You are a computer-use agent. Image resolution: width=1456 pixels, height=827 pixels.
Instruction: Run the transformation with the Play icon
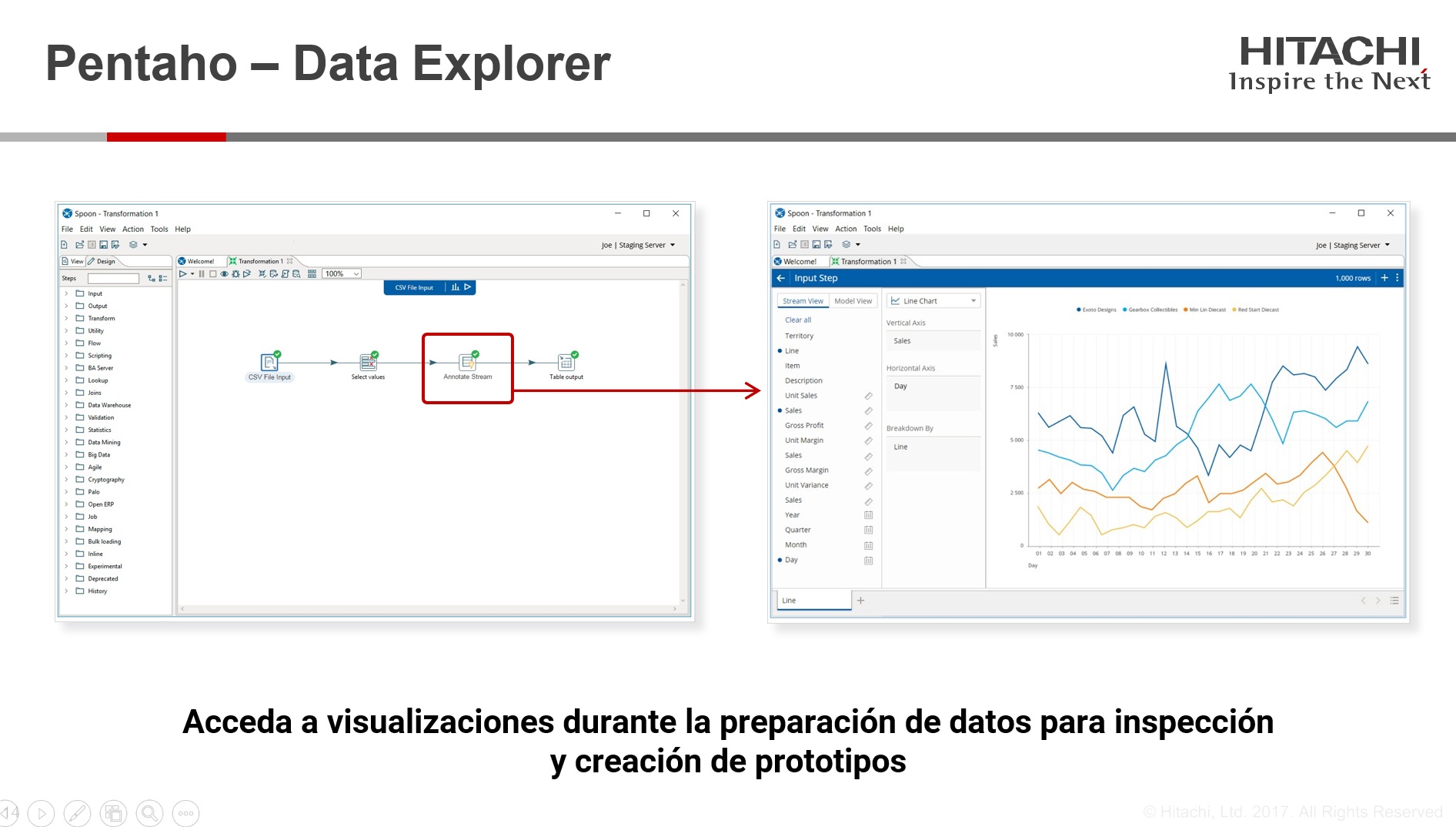182,273
